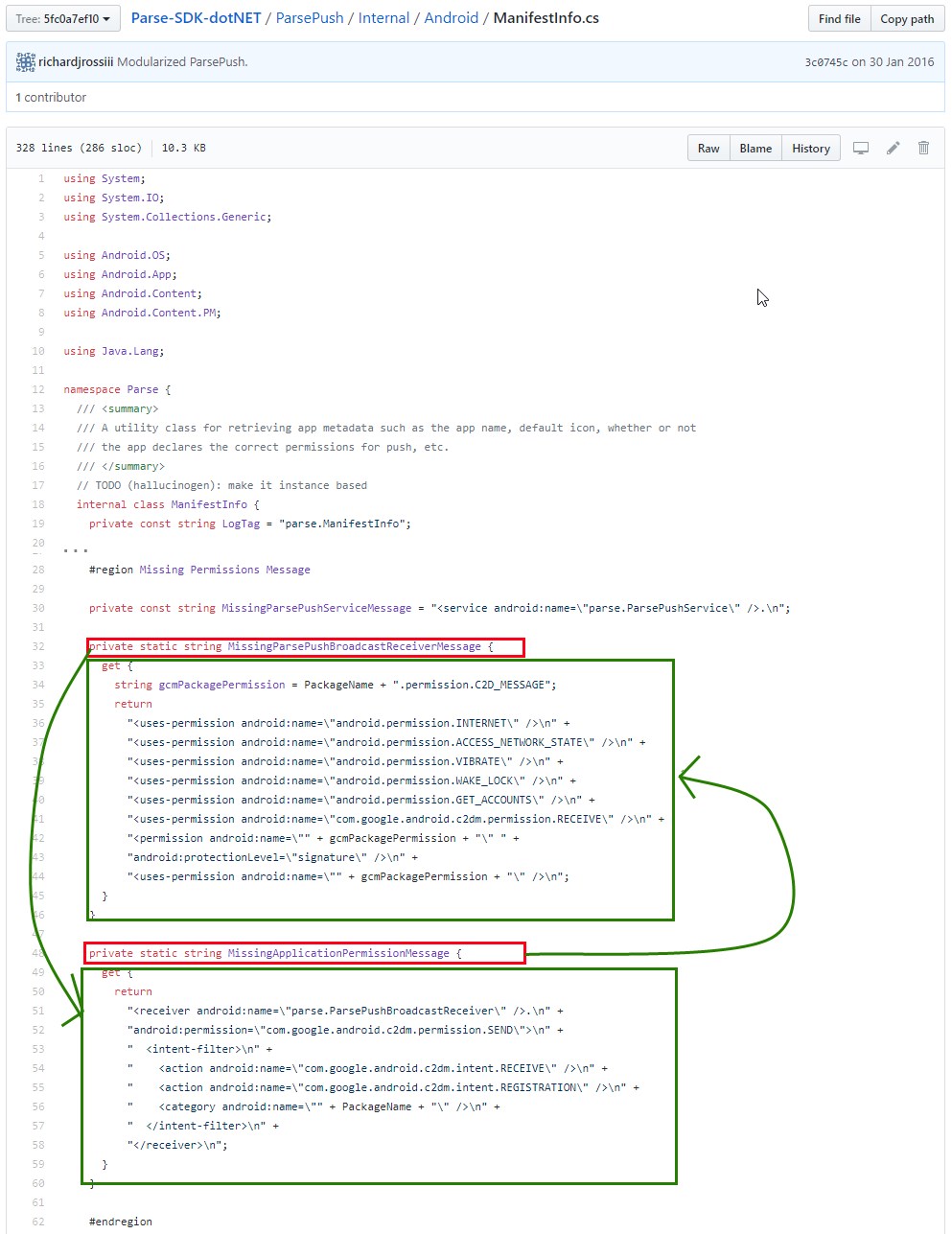Open richardjrossiii profile link
Viewport: 952px width, 1234px height.
[76, 62]
